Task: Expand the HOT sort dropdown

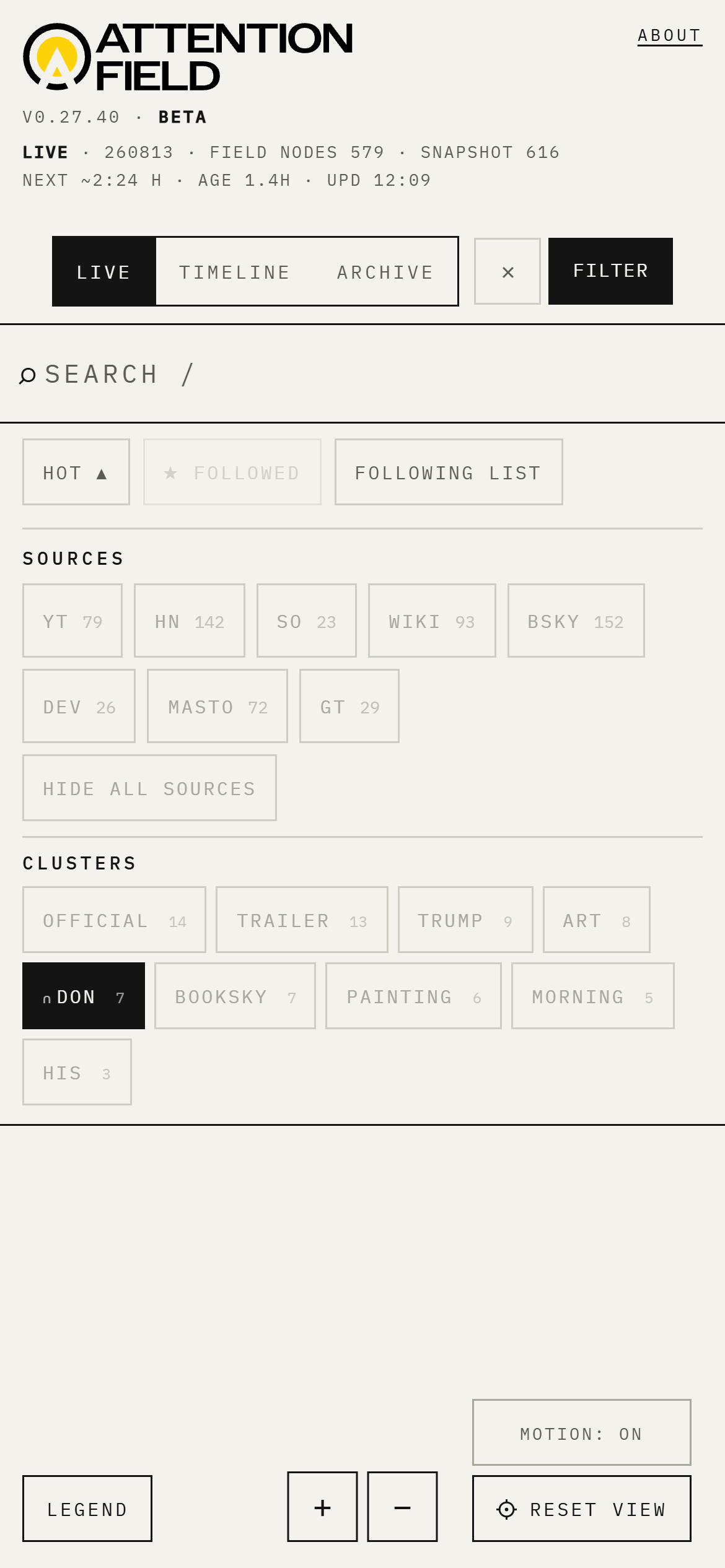Action: 76,472
